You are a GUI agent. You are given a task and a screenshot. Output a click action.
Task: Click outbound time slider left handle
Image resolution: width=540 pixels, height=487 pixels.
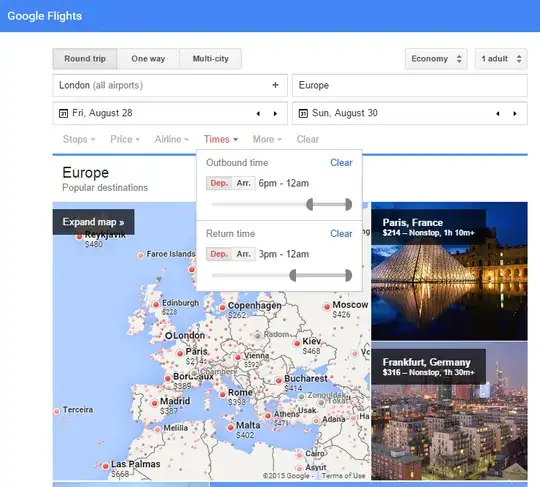click(310, 204)
